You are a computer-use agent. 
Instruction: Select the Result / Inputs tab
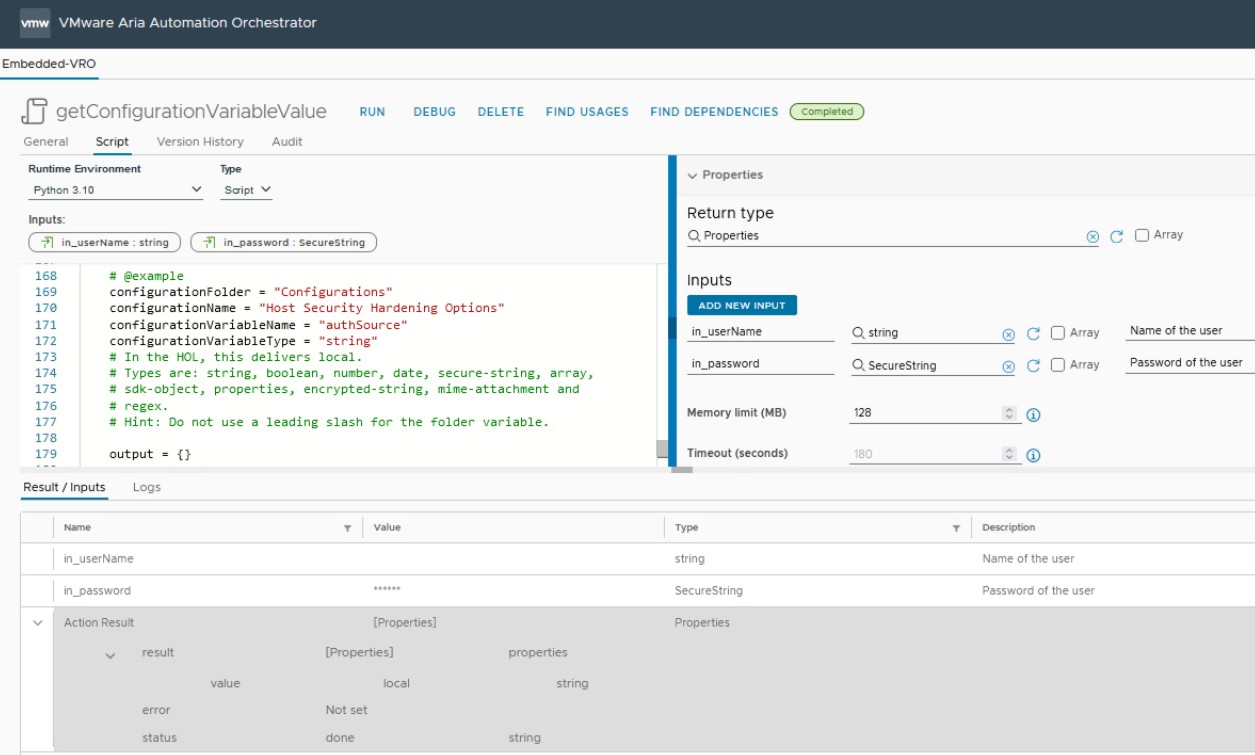64,488
